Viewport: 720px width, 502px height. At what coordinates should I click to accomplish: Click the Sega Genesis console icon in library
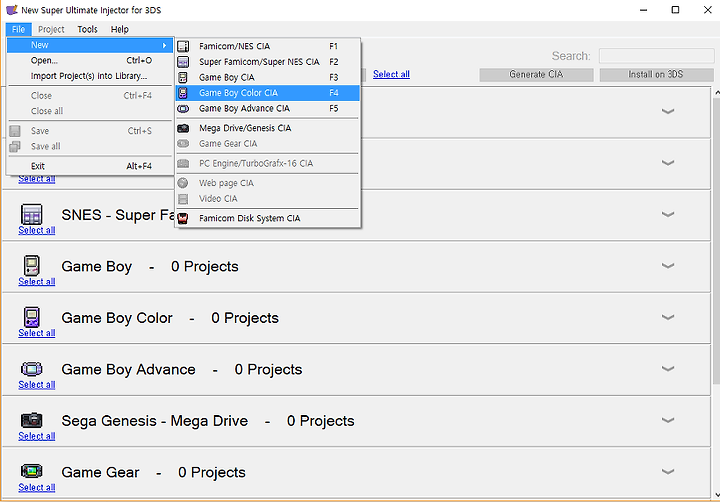pyautogui.click(x=32, y=420)
